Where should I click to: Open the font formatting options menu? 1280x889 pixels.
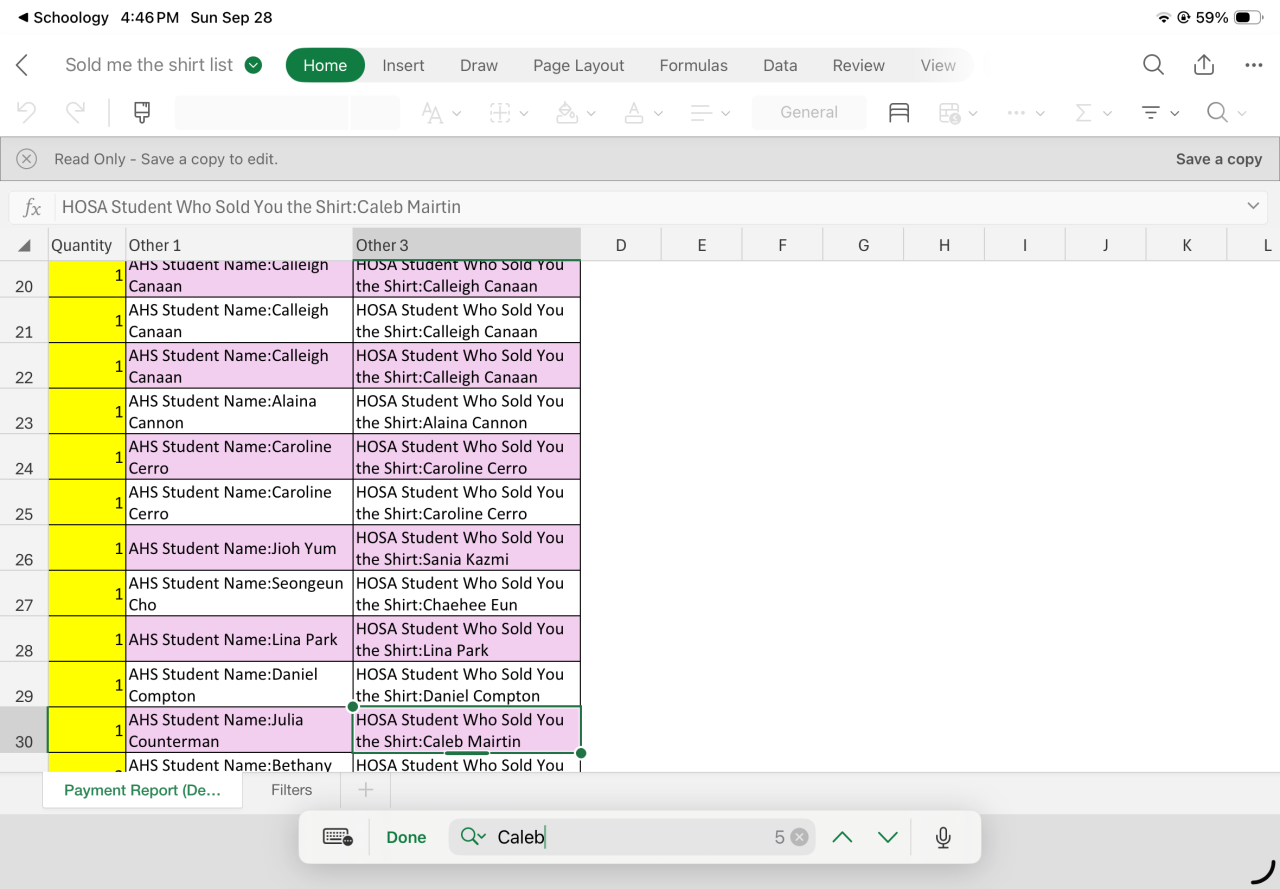click(x=441, y=113)
